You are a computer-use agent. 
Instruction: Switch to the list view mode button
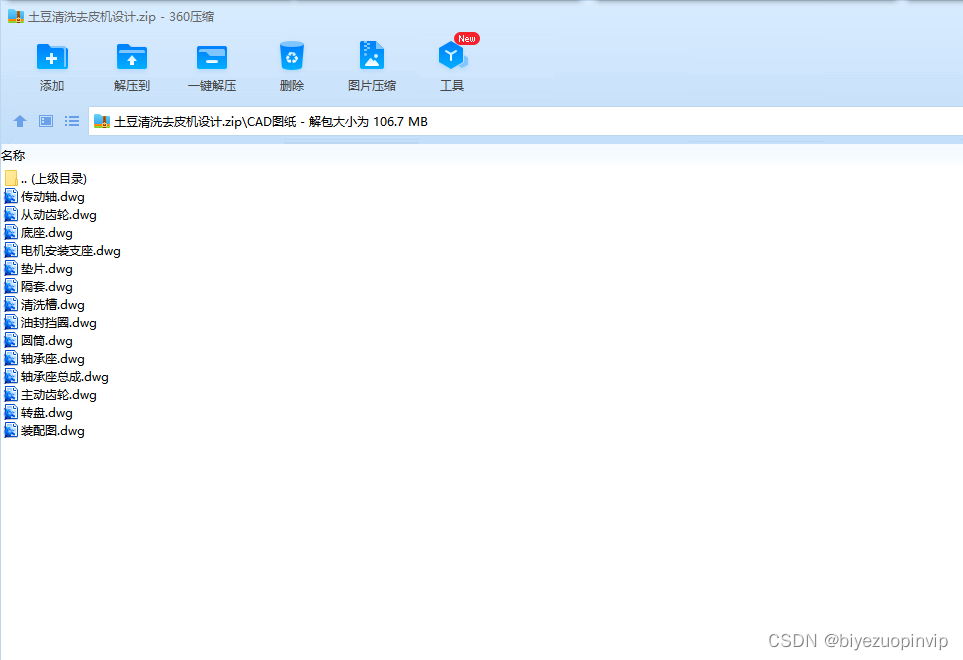[72, 121]
